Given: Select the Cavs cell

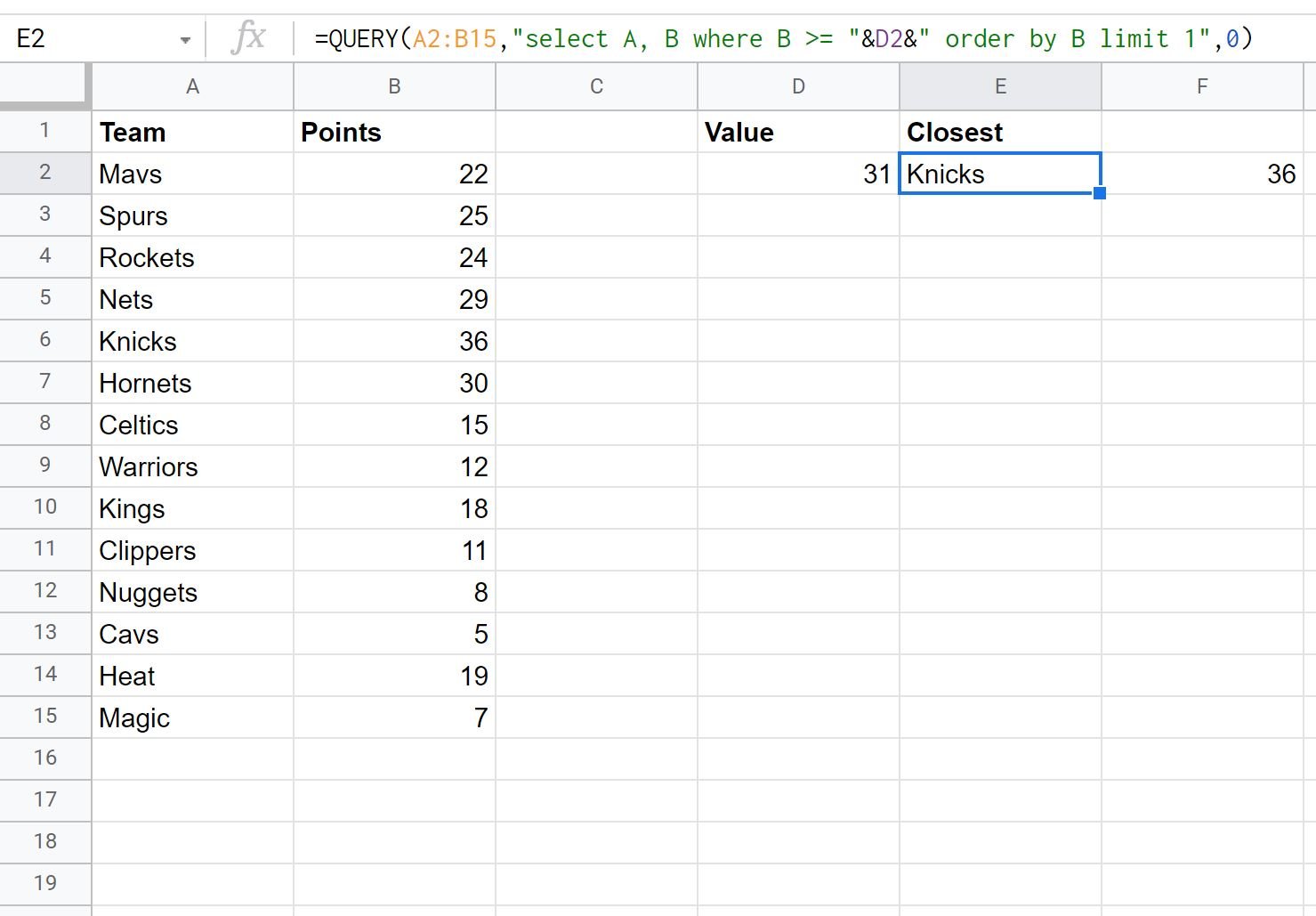Looking at the screenshot, I should pos(192,634).
